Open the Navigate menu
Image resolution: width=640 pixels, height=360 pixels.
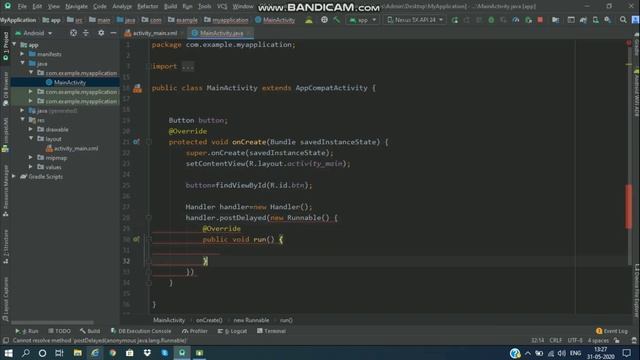tap(76, 7)
